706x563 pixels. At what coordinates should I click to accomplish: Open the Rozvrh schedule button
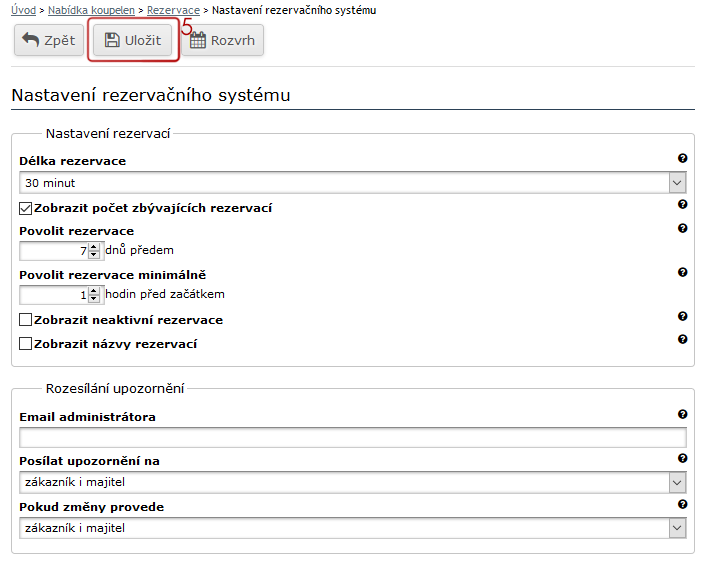223,41
